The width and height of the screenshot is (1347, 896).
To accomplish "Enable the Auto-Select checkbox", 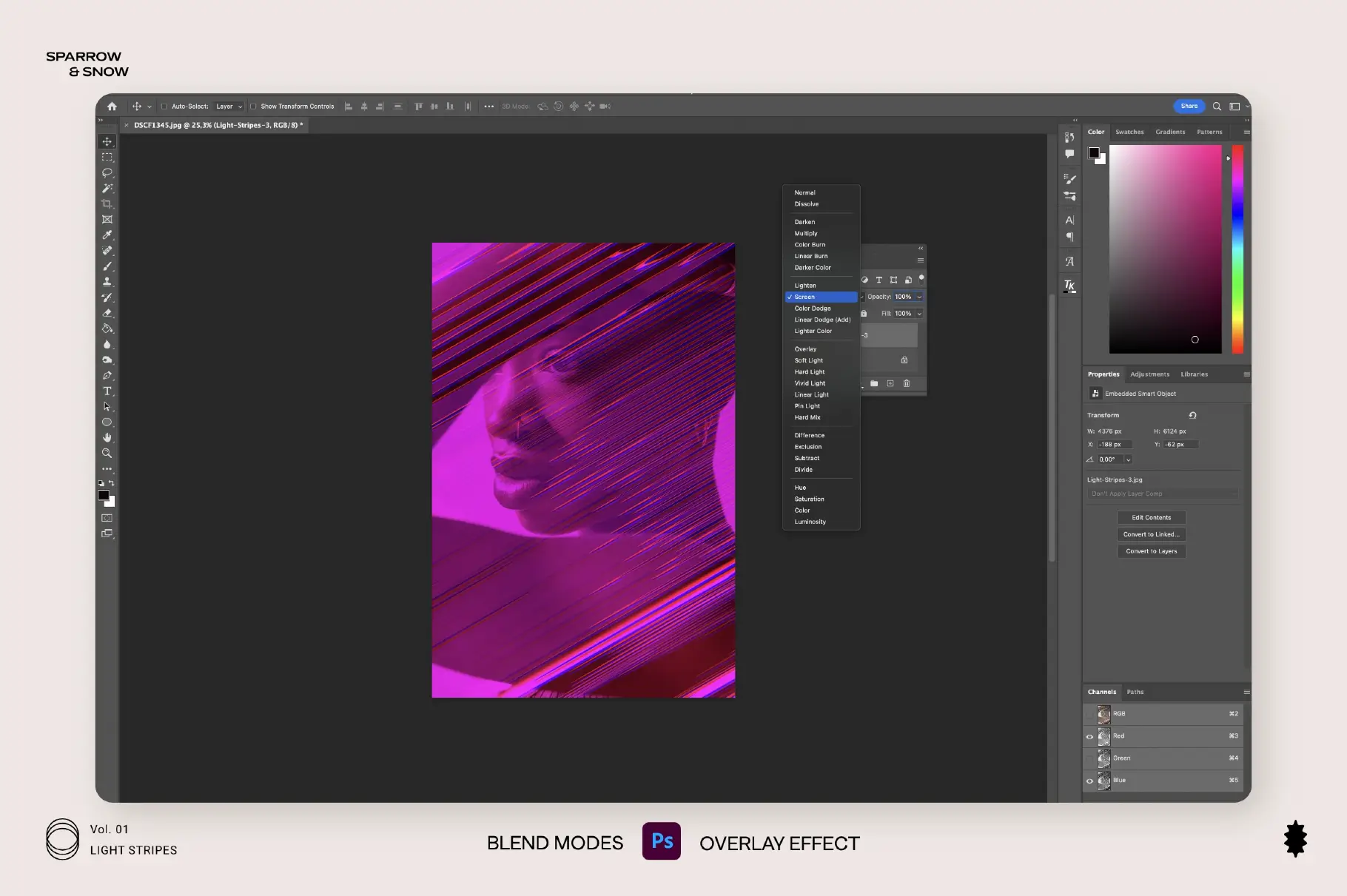I will click(x=164, y=107).
